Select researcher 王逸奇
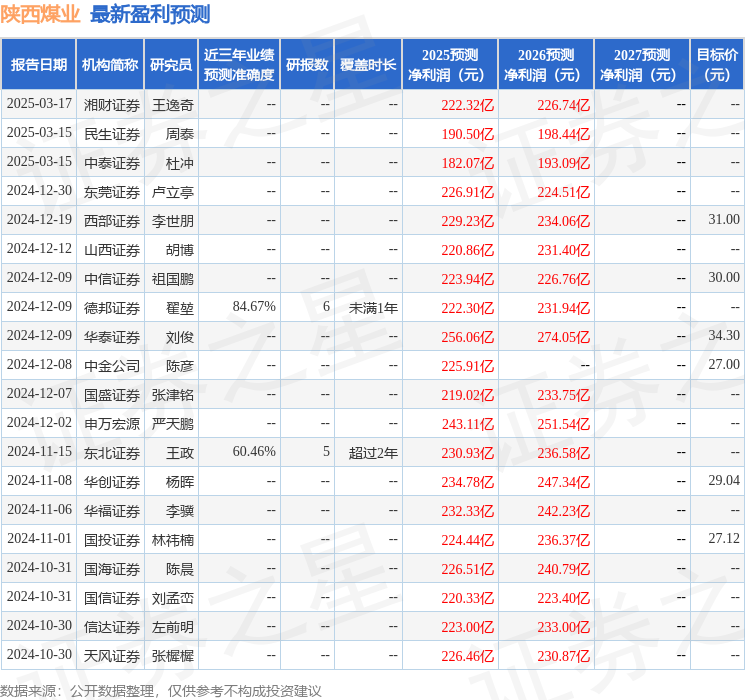The width and height of the screenshot is (745, 700). click(173, 105)
